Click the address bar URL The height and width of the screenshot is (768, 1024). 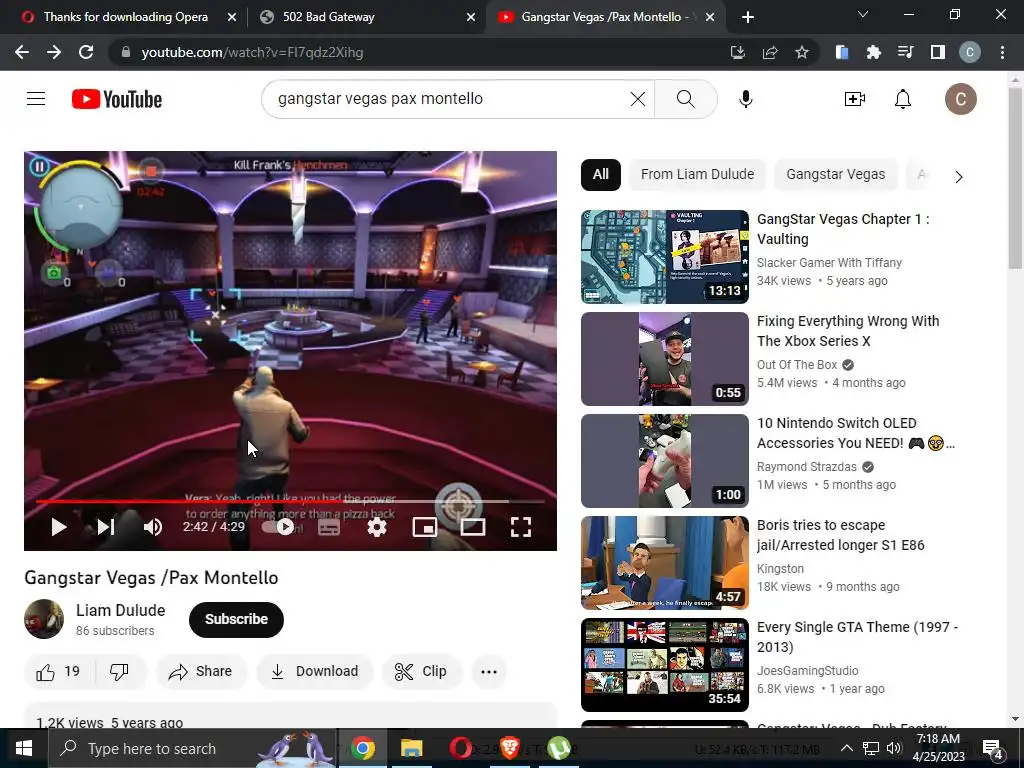[253, 52]
